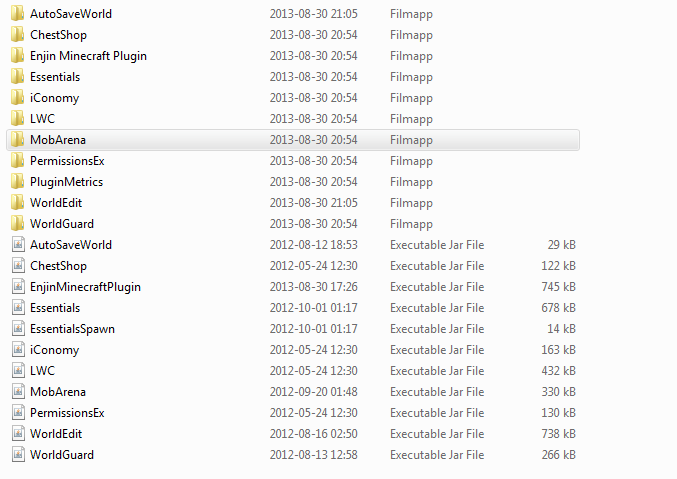Click the 14 kB size value
This screenshot has height=479, width=677.
coord(562,329)
